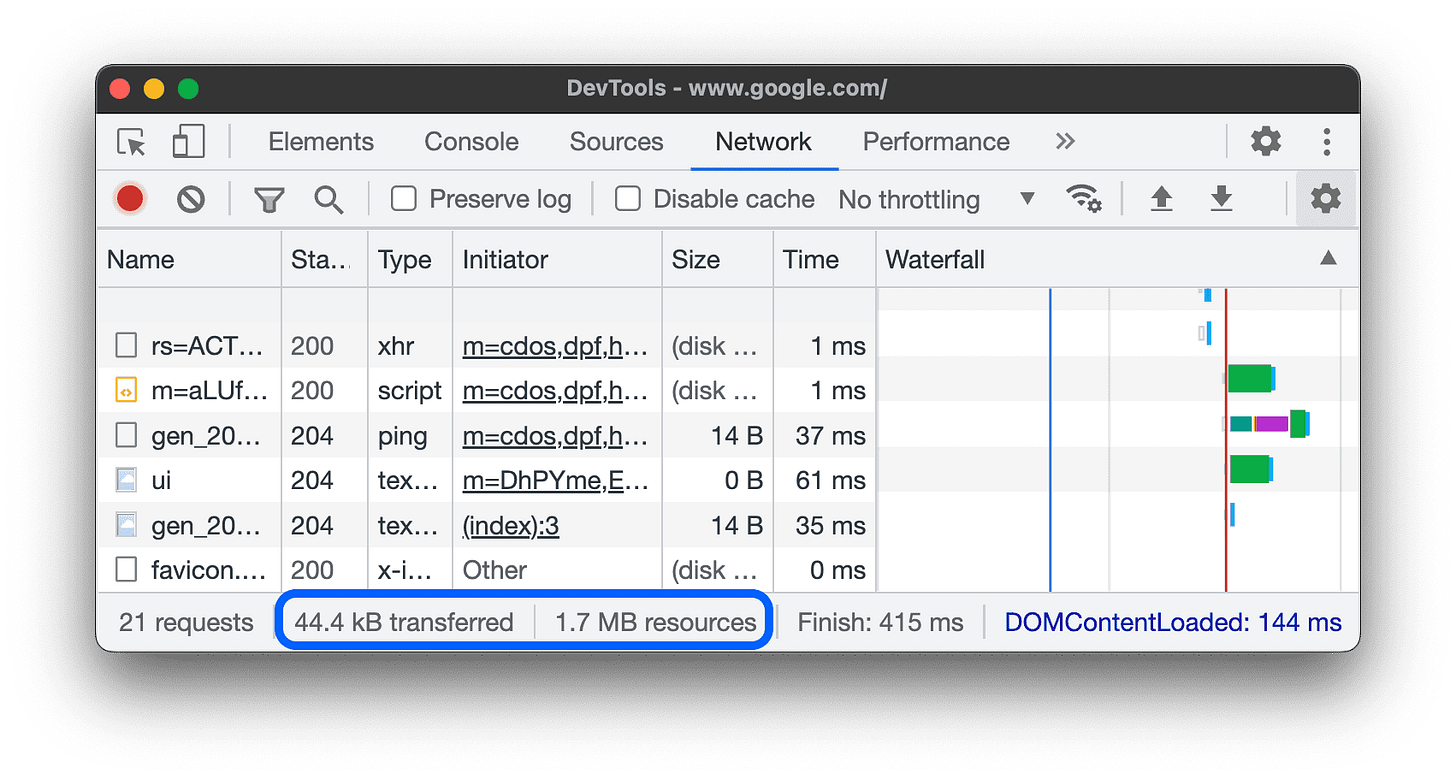Search through network requests
The image size is (1456, 778).
328,199
